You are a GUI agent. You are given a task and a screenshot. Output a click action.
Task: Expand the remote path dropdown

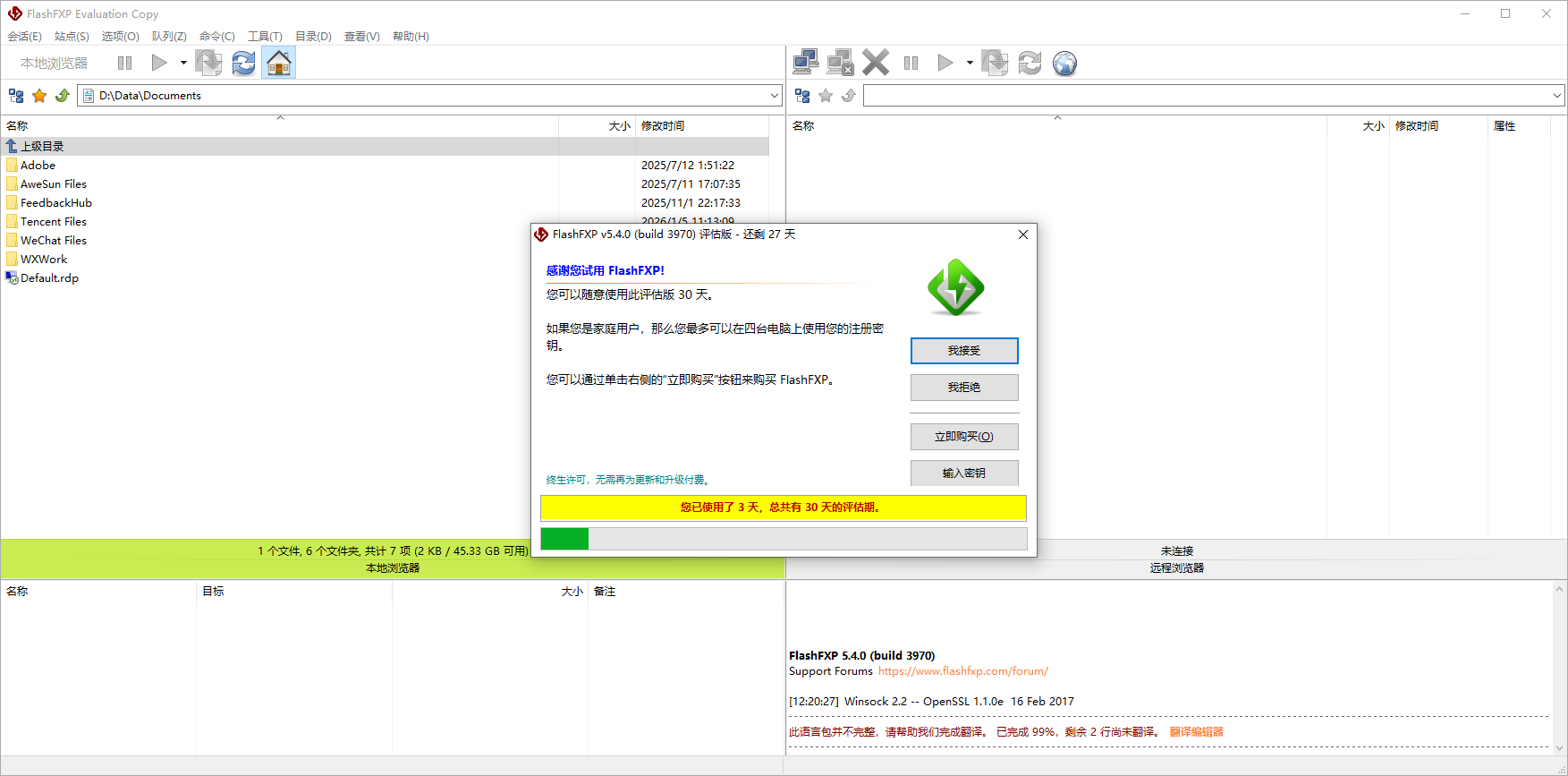click(1557, 95)
